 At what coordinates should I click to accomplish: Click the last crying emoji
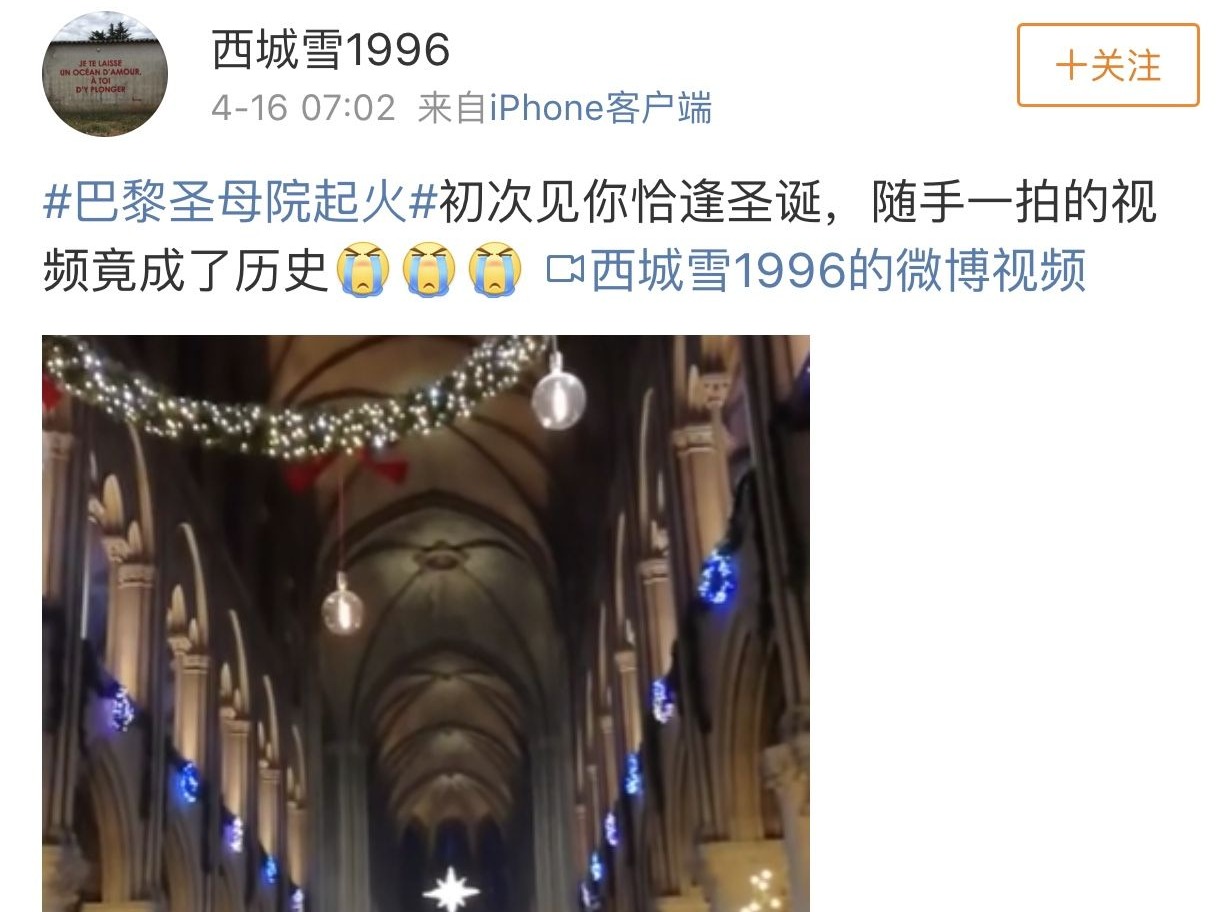tap(496, 270)
